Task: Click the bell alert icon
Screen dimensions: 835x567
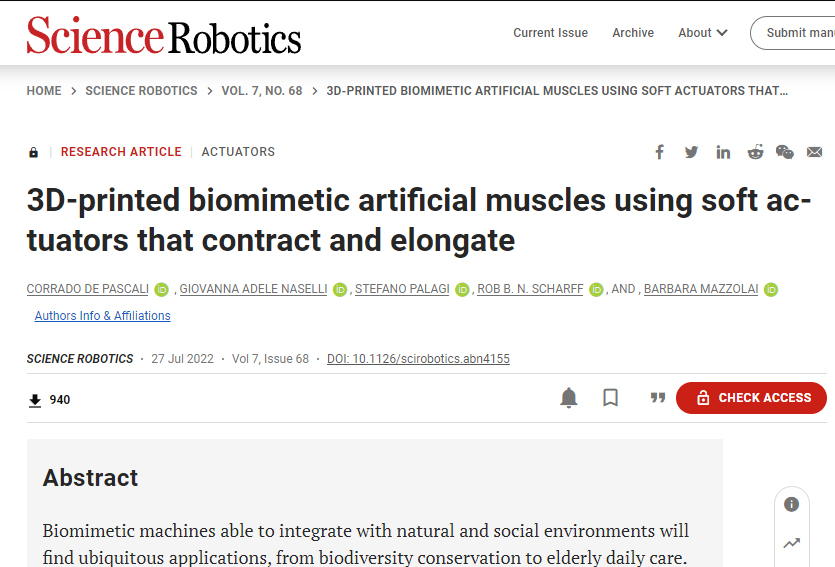Action: tap(569, 398)
